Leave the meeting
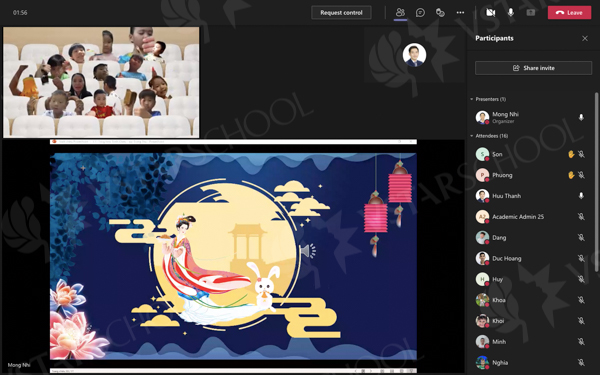Screen dimensions: 600x375 point(569,13)
